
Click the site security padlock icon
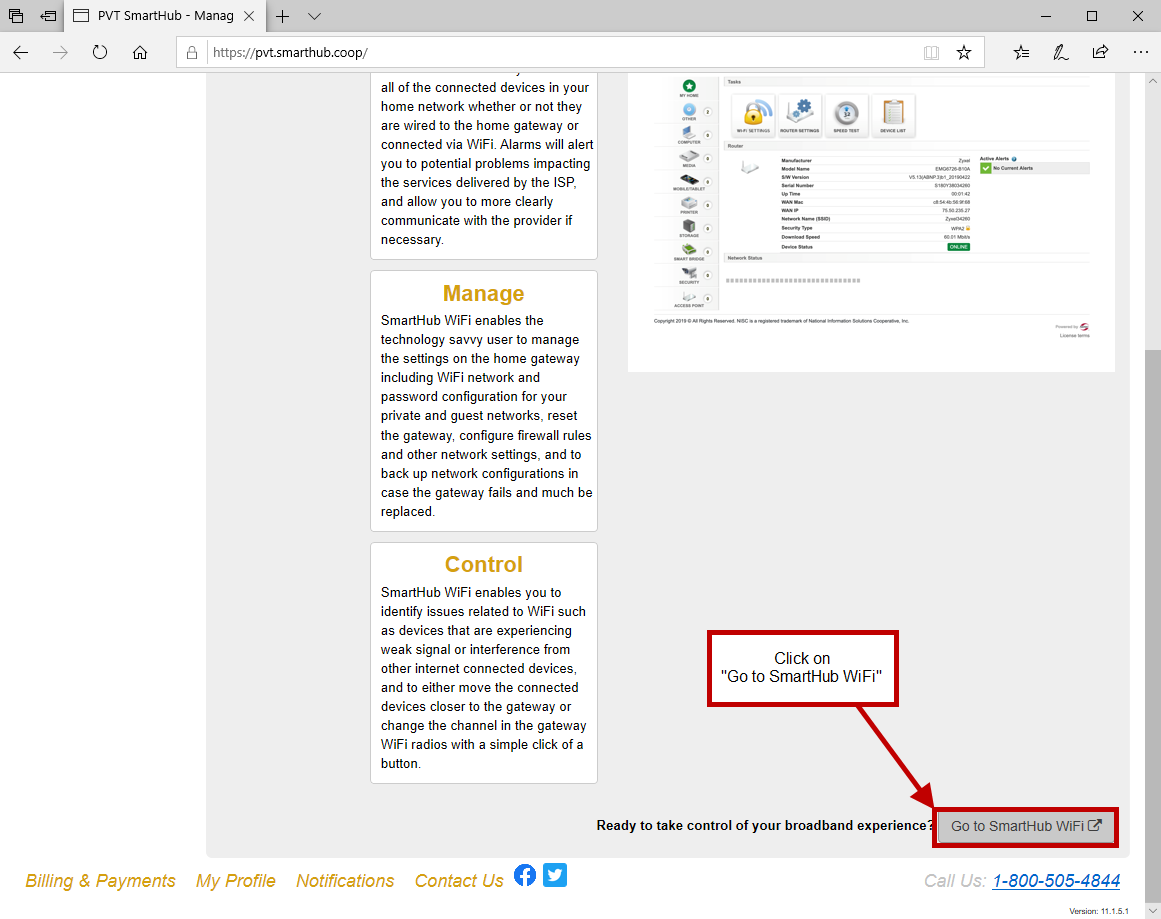(192, 53)
